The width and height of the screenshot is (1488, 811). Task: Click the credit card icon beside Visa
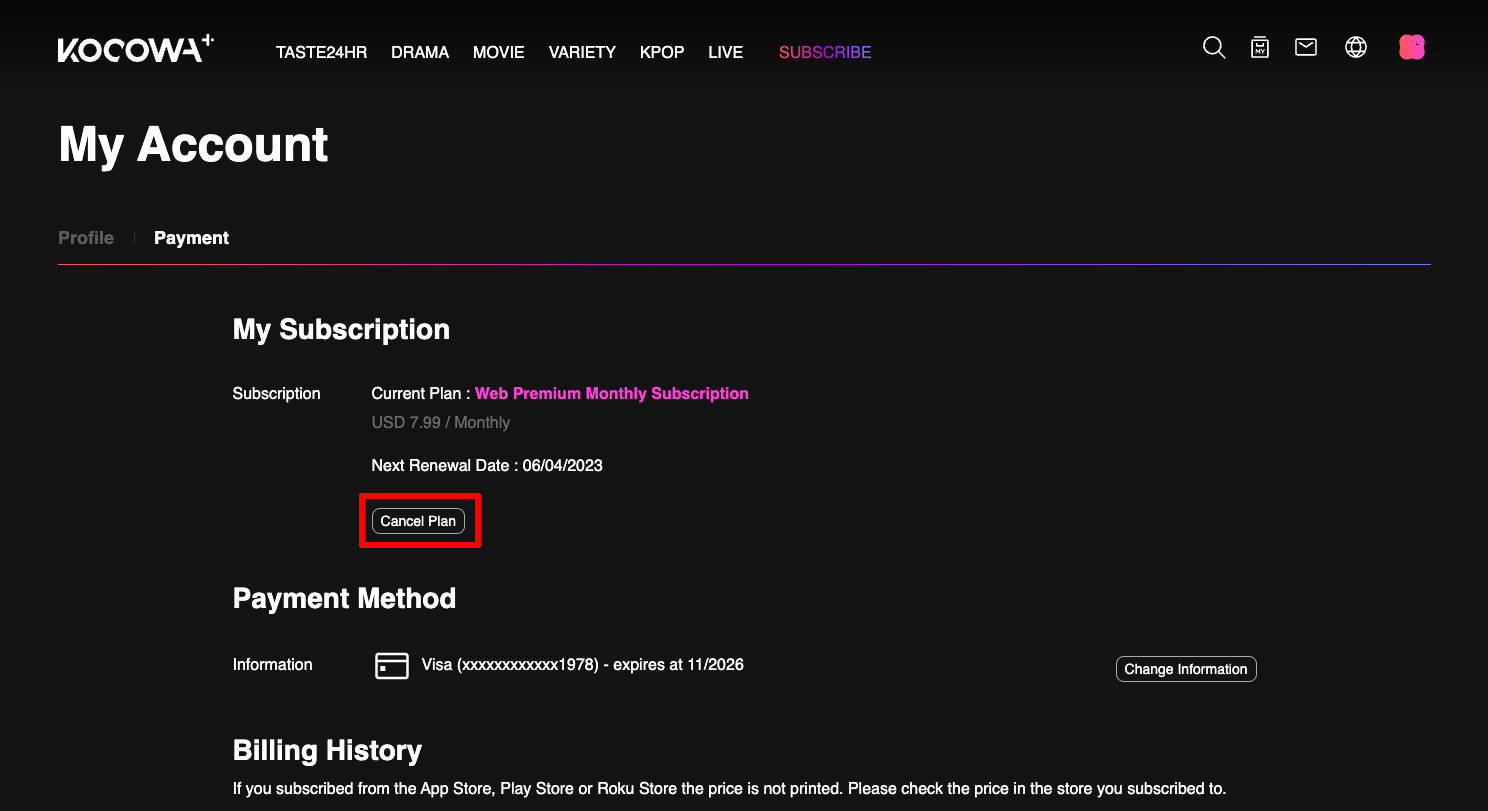392,665
